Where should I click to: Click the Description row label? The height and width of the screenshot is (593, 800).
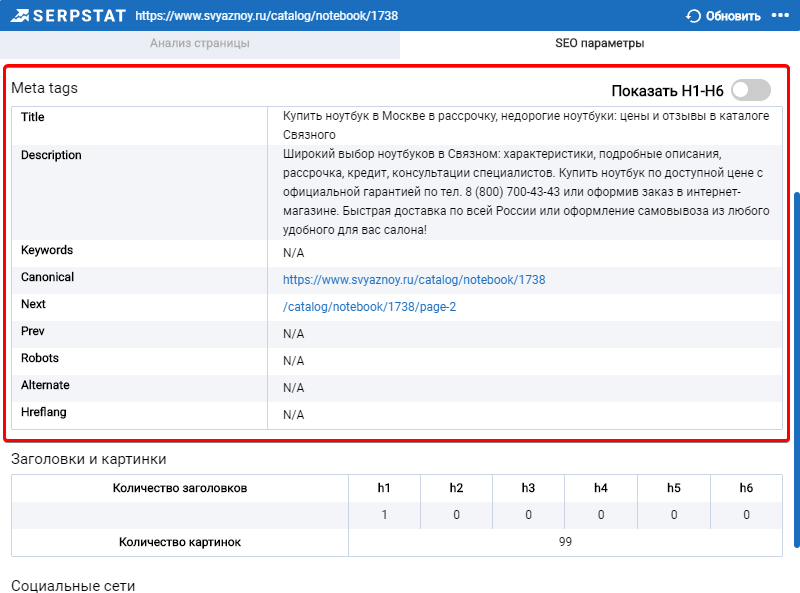tap(51, 155)
